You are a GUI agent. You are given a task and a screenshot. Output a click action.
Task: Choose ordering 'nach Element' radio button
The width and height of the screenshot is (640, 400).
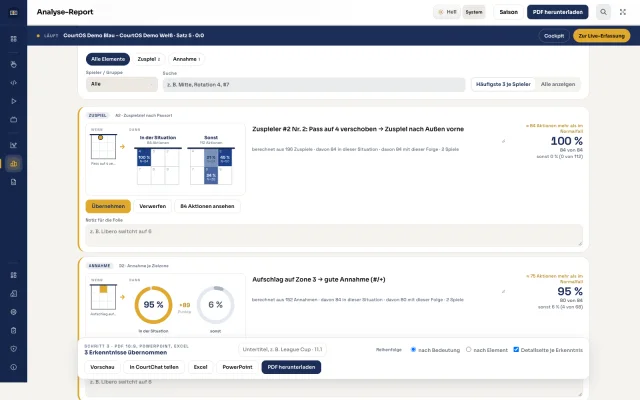click(469, 350)
